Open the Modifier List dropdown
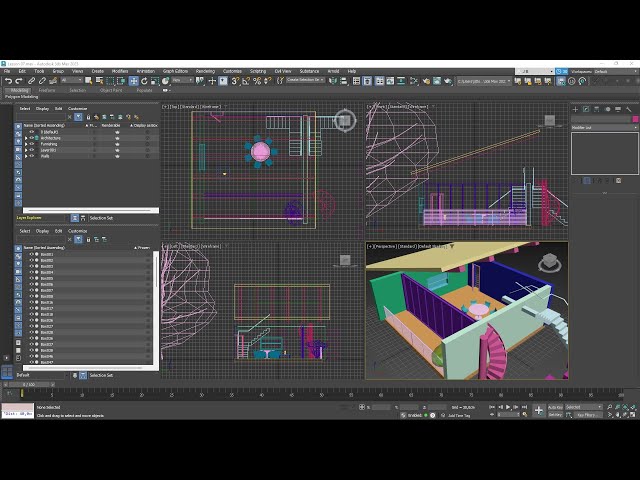This screenshot has width=640, height=480. (x=604, y=128)
